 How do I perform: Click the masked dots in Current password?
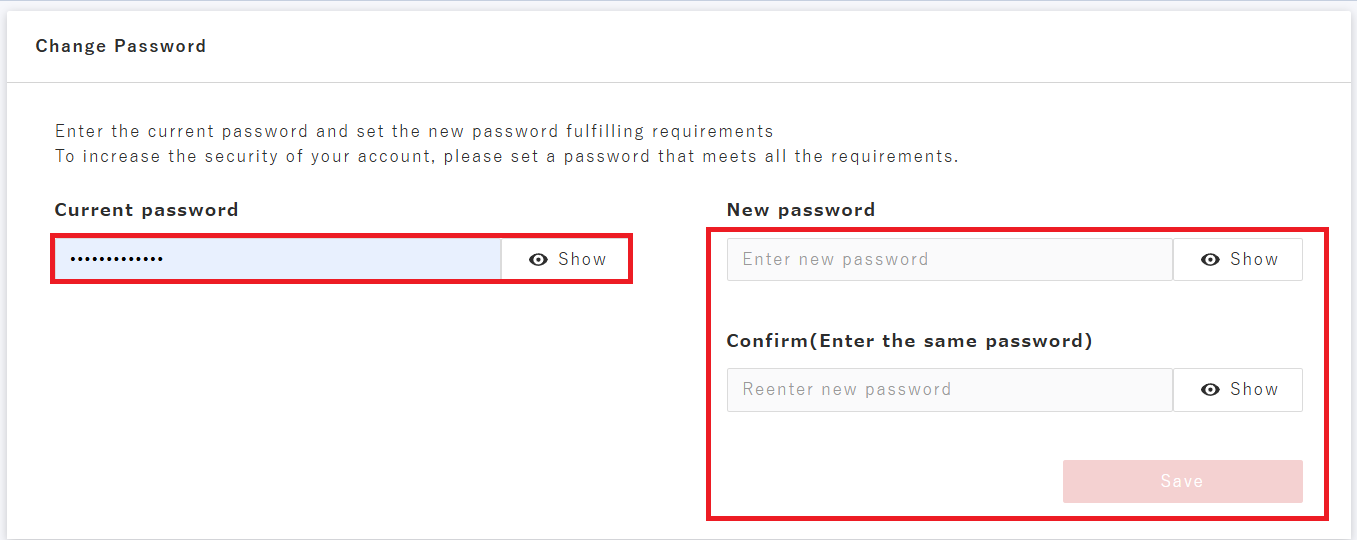click(116, 260)
